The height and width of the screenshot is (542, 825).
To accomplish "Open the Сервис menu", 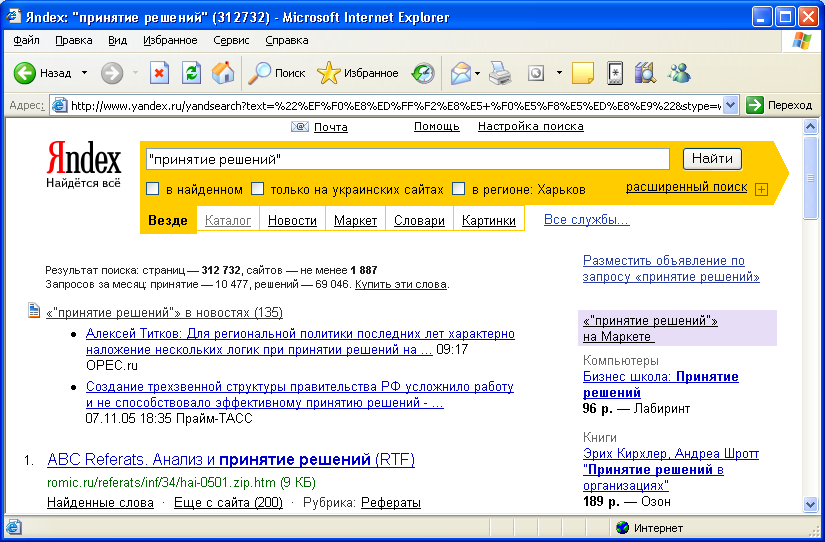I will click(x=231, y=41).
